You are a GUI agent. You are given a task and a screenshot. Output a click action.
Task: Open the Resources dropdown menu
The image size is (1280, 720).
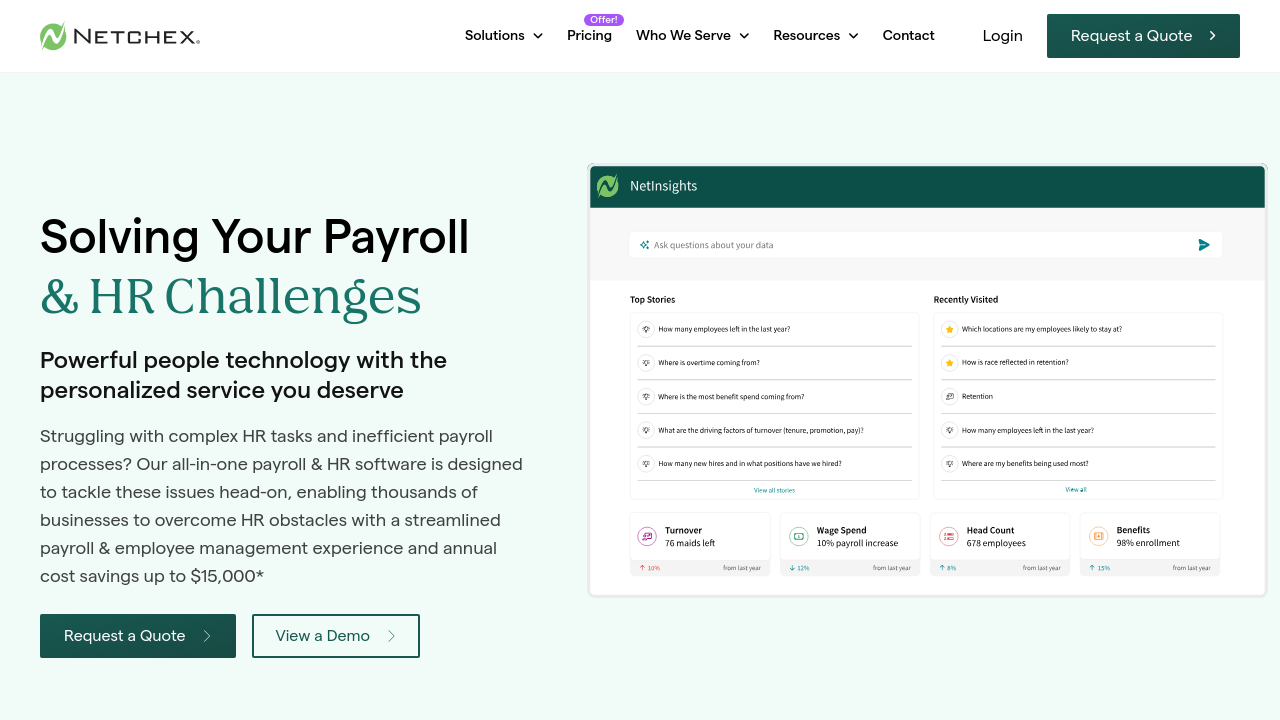click(x=815, y=36)
